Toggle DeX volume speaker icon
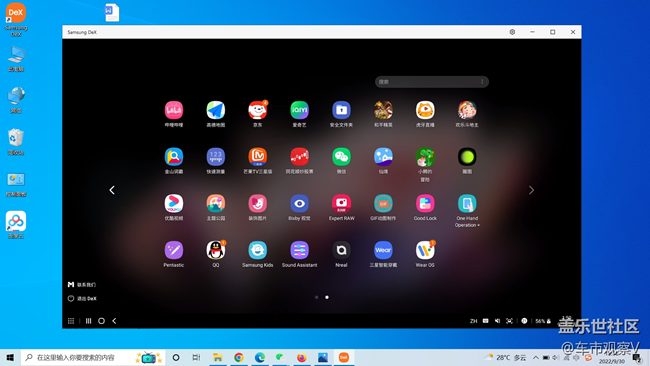The image size is (650, 366). pyautogui.click(x=497, y=321)
